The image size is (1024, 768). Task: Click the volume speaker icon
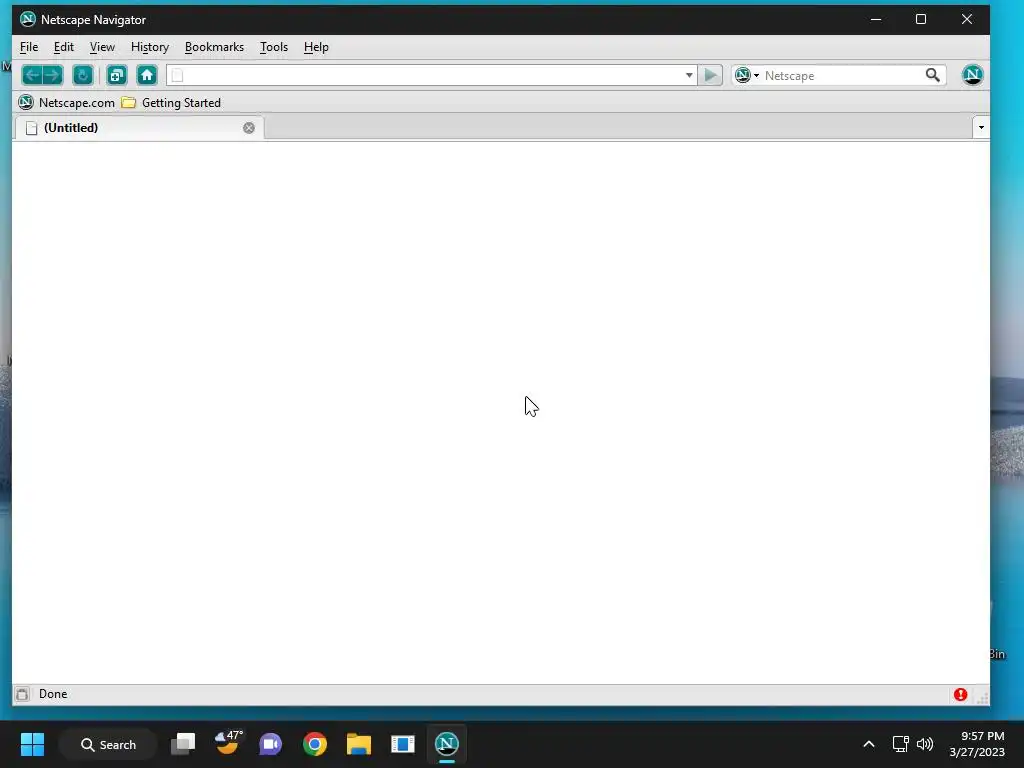[925, 744]
